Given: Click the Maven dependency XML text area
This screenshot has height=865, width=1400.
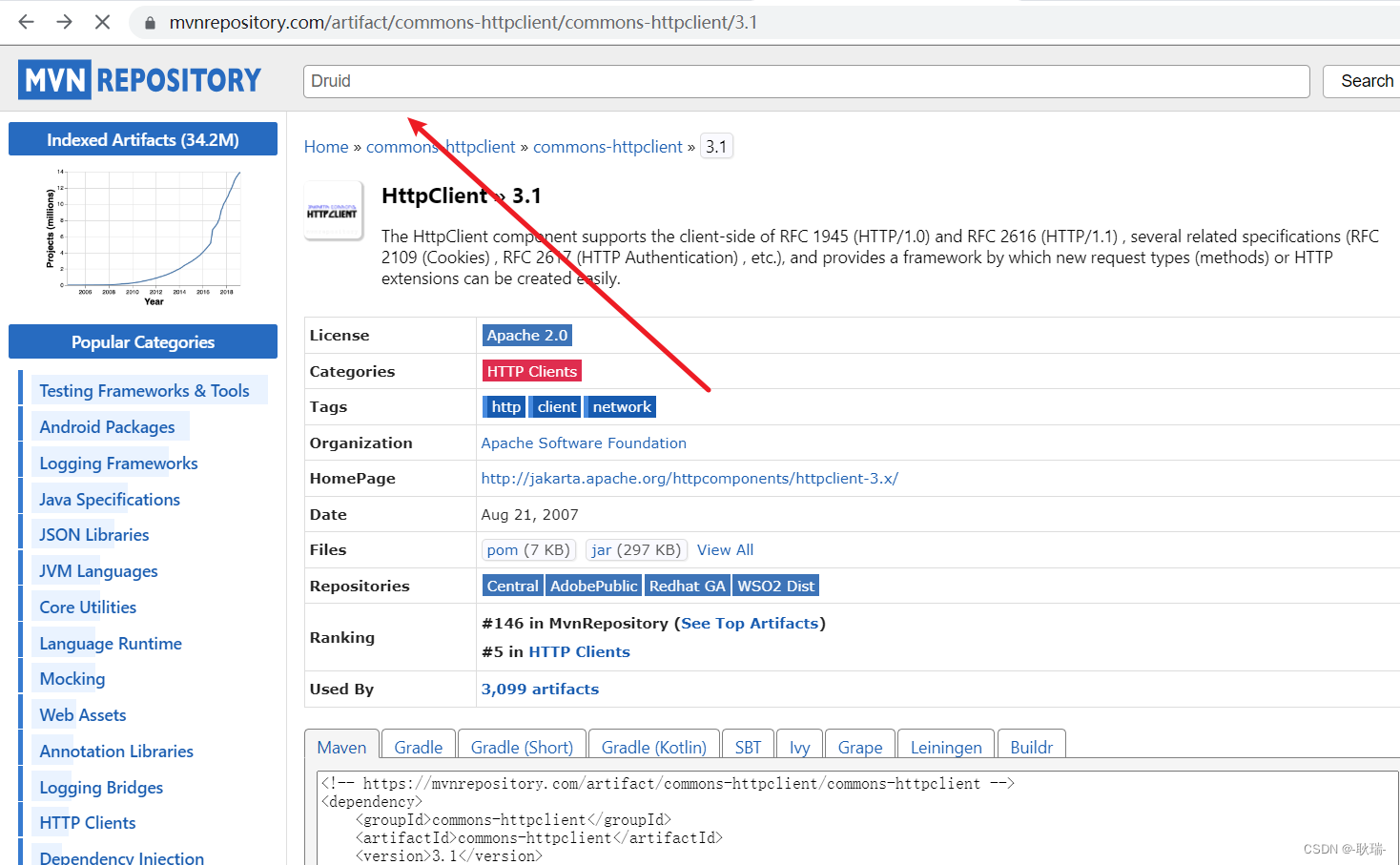Looking at the screenshot, I should (x=857, y=818).
